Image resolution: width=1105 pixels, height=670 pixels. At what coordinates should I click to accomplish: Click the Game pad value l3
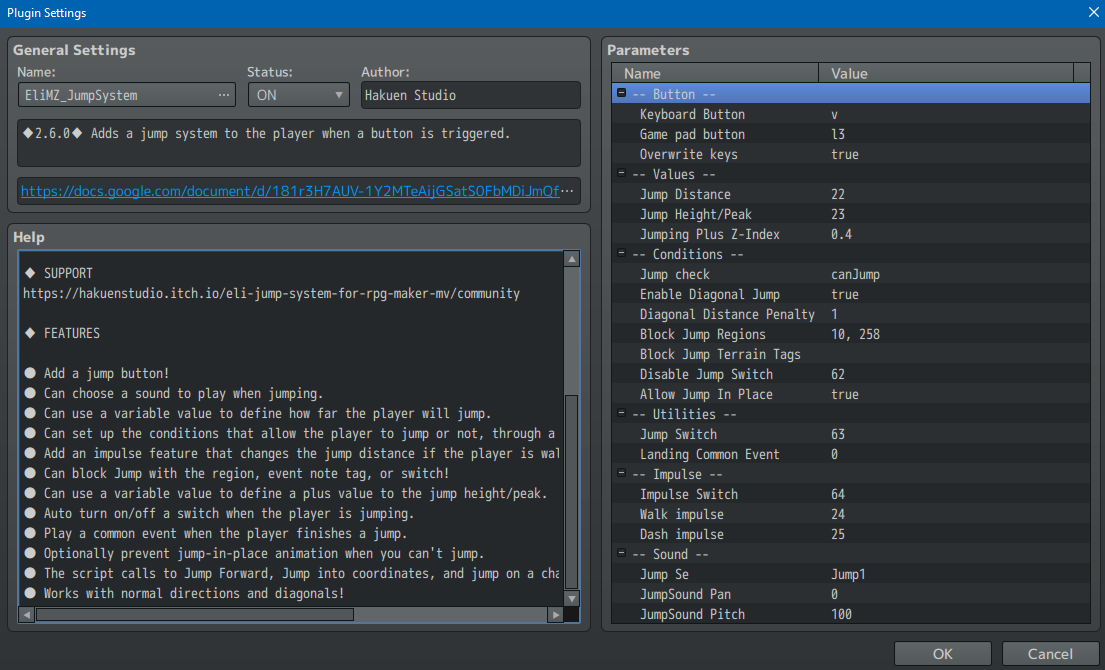pyautogui.click(x=838, y=134)
